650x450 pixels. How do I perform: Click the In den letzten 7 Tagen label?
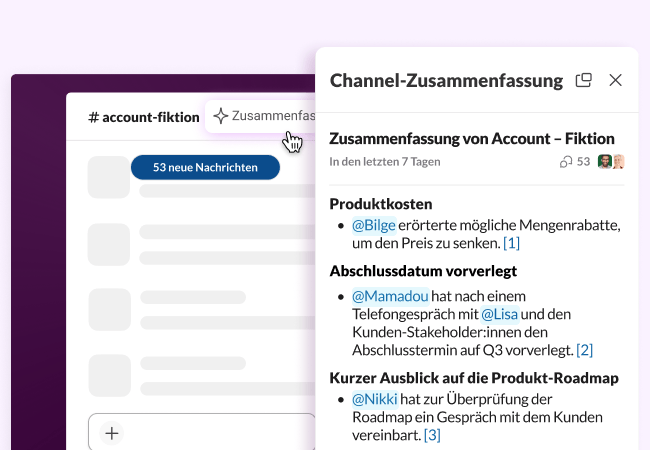pos(384,162)
